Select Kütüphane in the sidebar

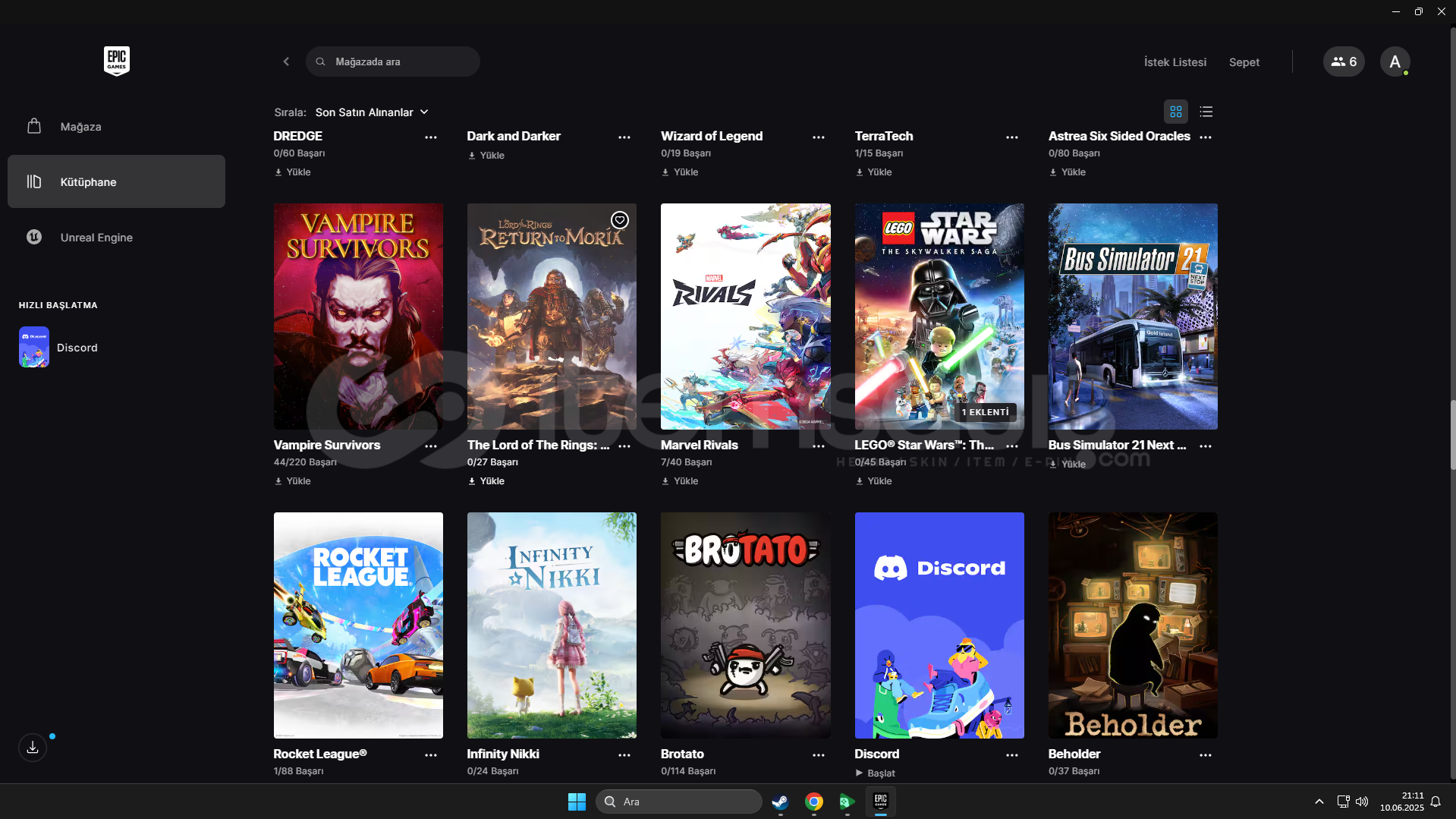pos(116,181)
